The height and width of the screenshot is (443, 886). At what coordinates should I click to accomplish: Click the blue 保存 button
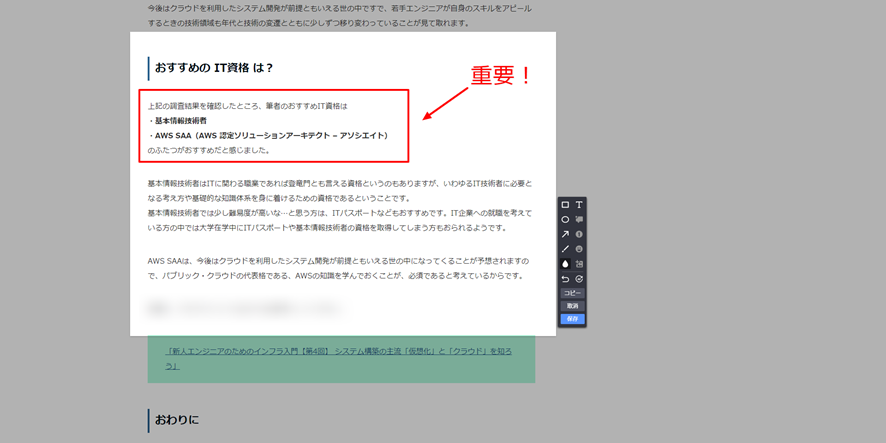pyautogui.click(x=572, y=319)
